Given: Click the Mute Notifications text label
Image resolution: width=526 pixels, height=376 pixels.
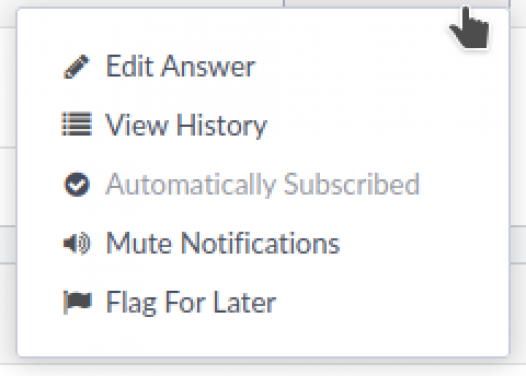Looking at the screenshot, I should point(223,243).
